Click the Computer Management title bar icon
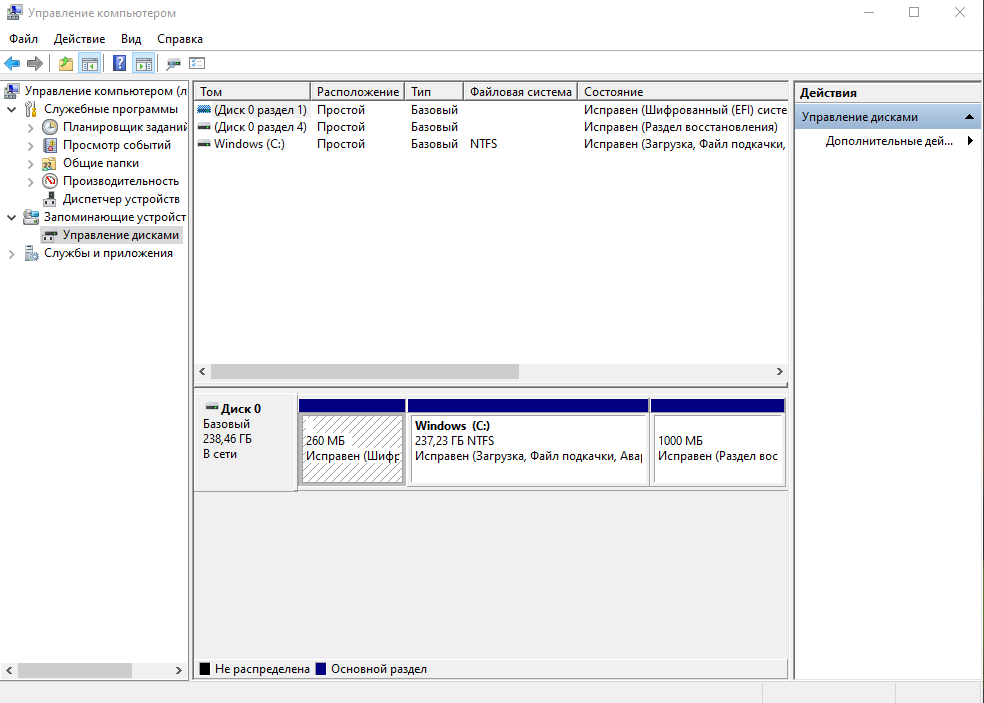 [14, 13]
